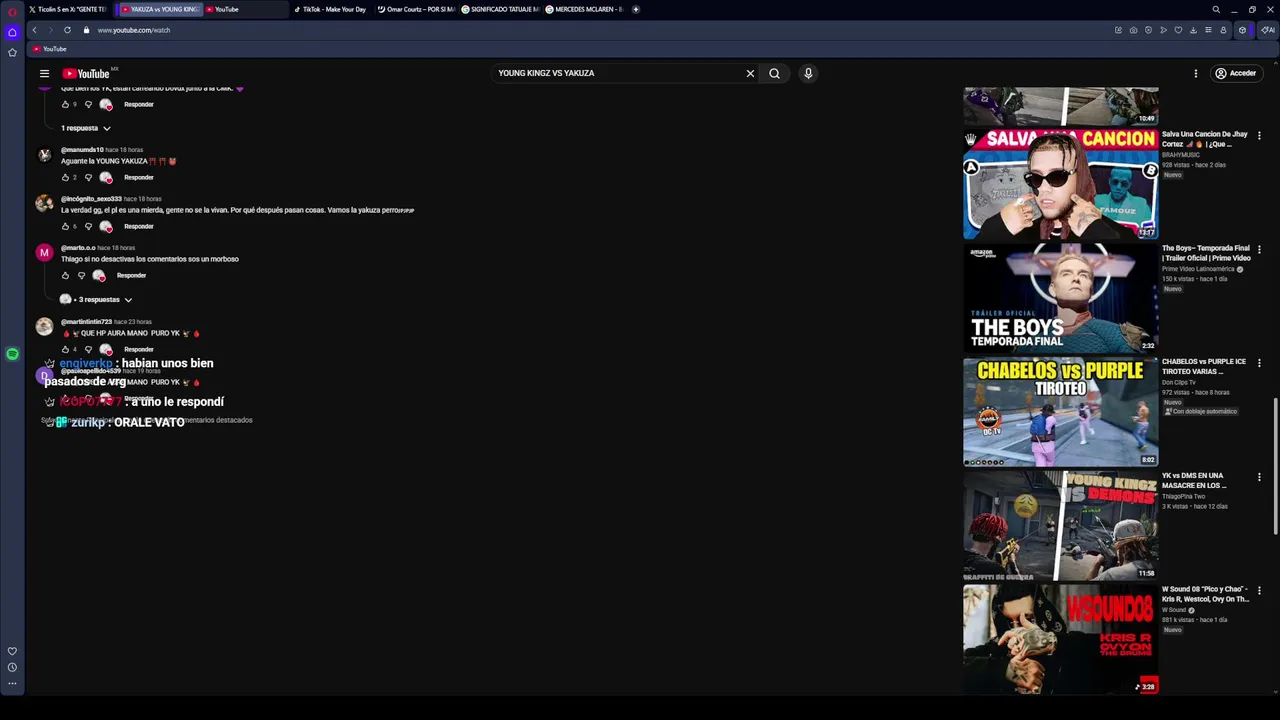The height and width of the screenshot is (720, 1280).
Task: Open the browser profile icon
Action: click(x=1223, y=30)
